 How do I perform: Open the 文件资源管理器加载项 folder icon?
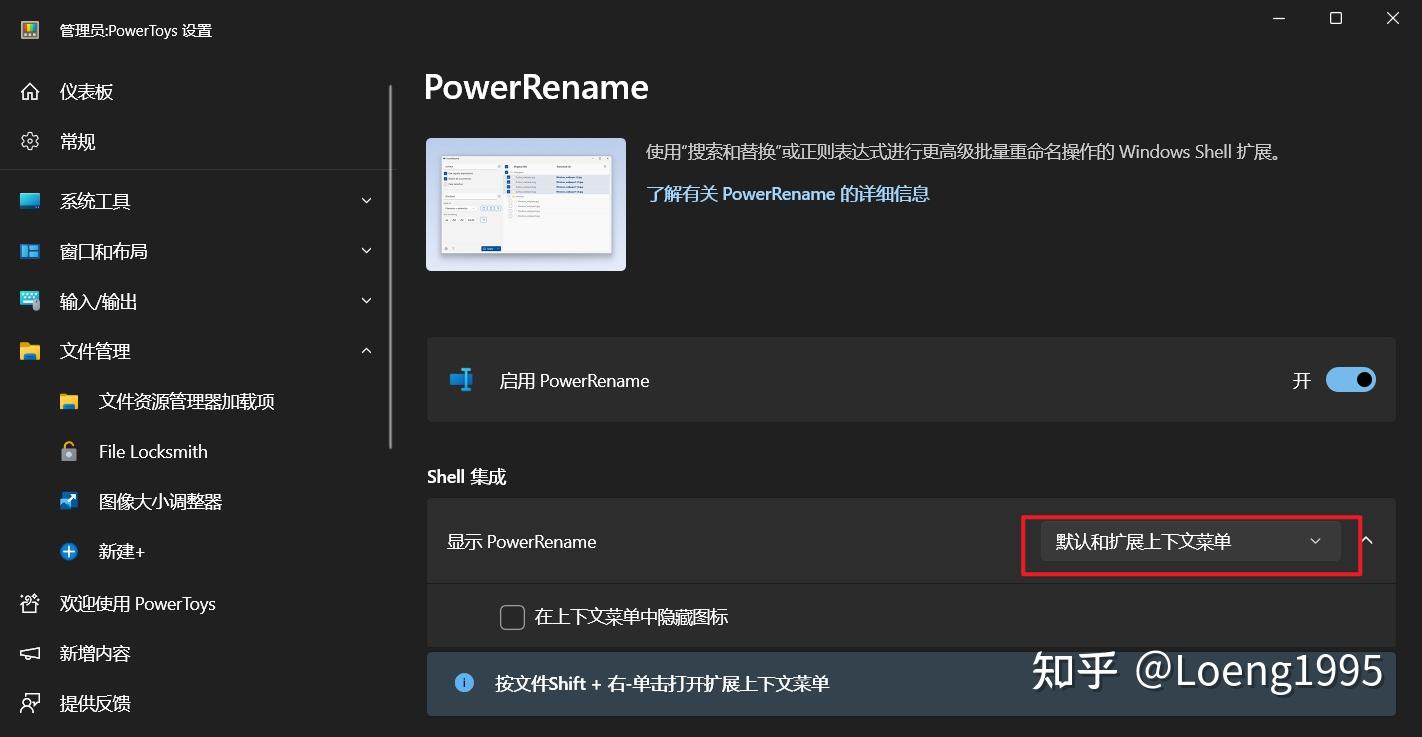click(x=68, y=401)
